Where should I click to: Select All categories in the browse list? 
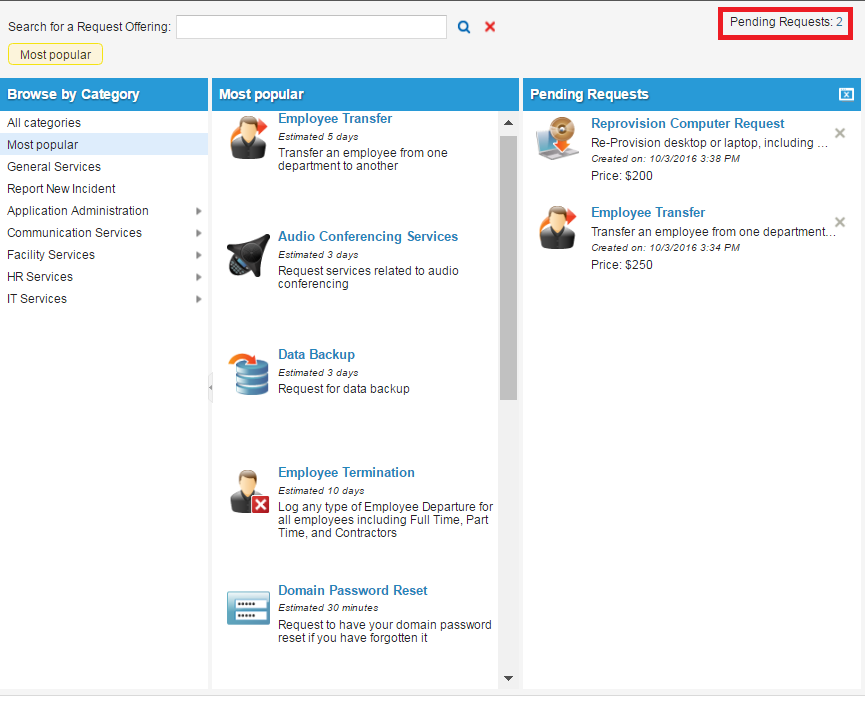pyautogui.click(x=44, y=123)
